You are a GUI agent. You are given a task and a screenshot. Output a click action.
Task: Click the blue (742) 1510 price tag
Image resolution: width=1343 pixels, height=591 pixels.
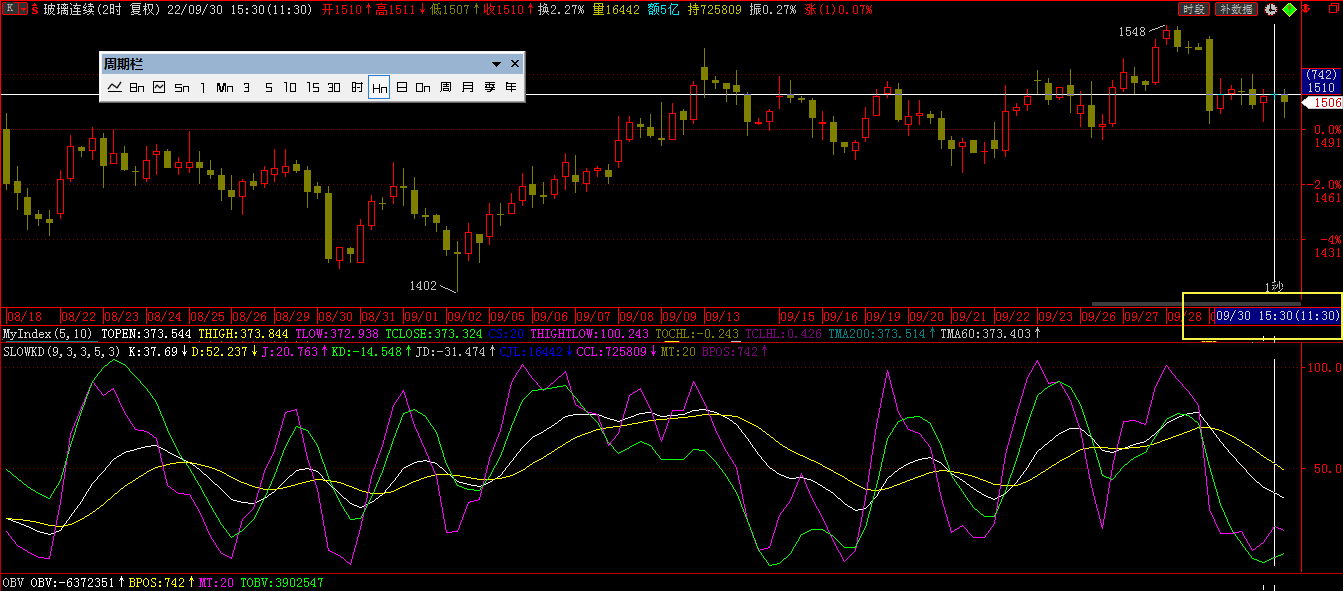click(1320, 81)
